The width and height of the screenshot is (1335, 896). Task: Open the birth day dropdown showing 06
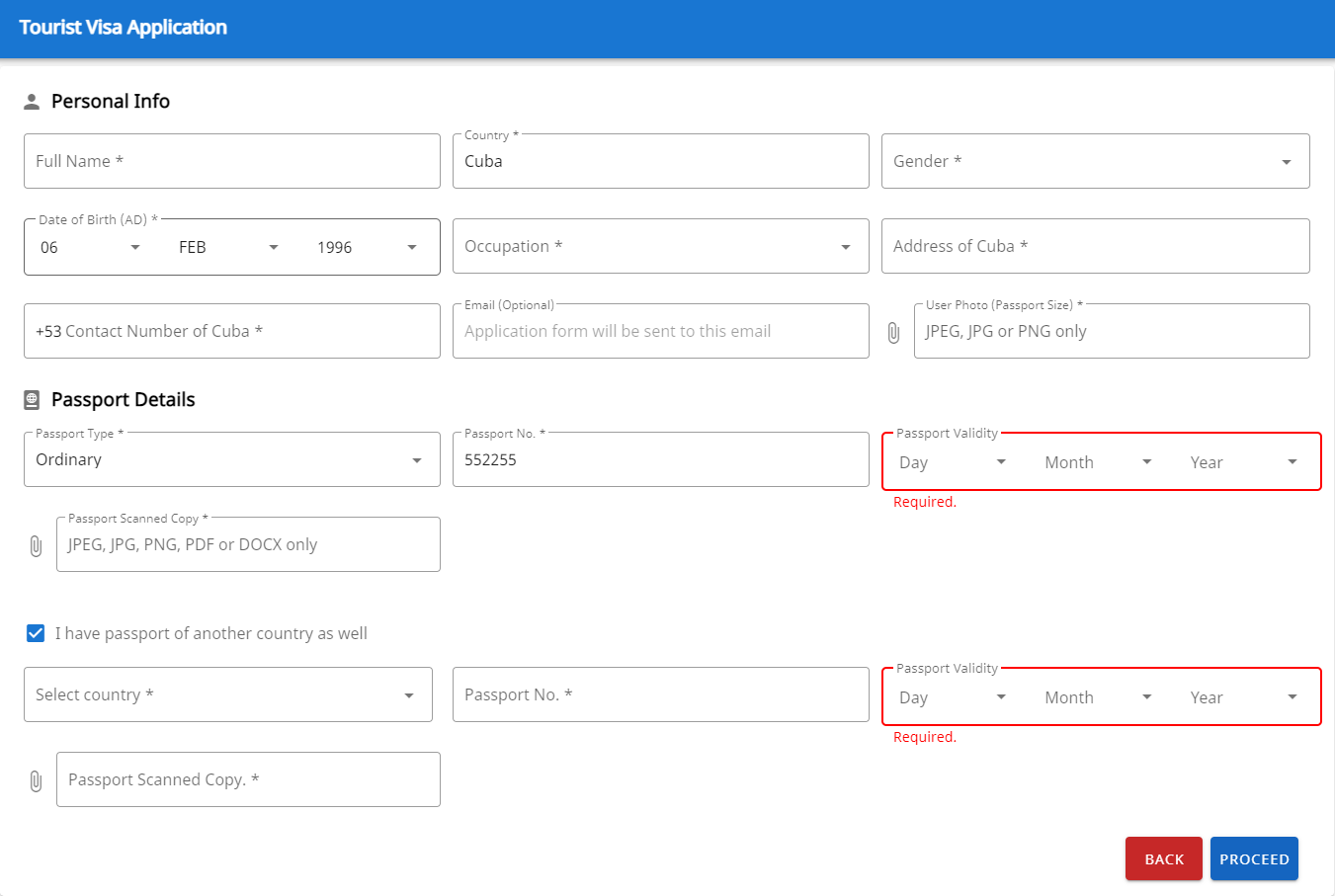[91, 247]
